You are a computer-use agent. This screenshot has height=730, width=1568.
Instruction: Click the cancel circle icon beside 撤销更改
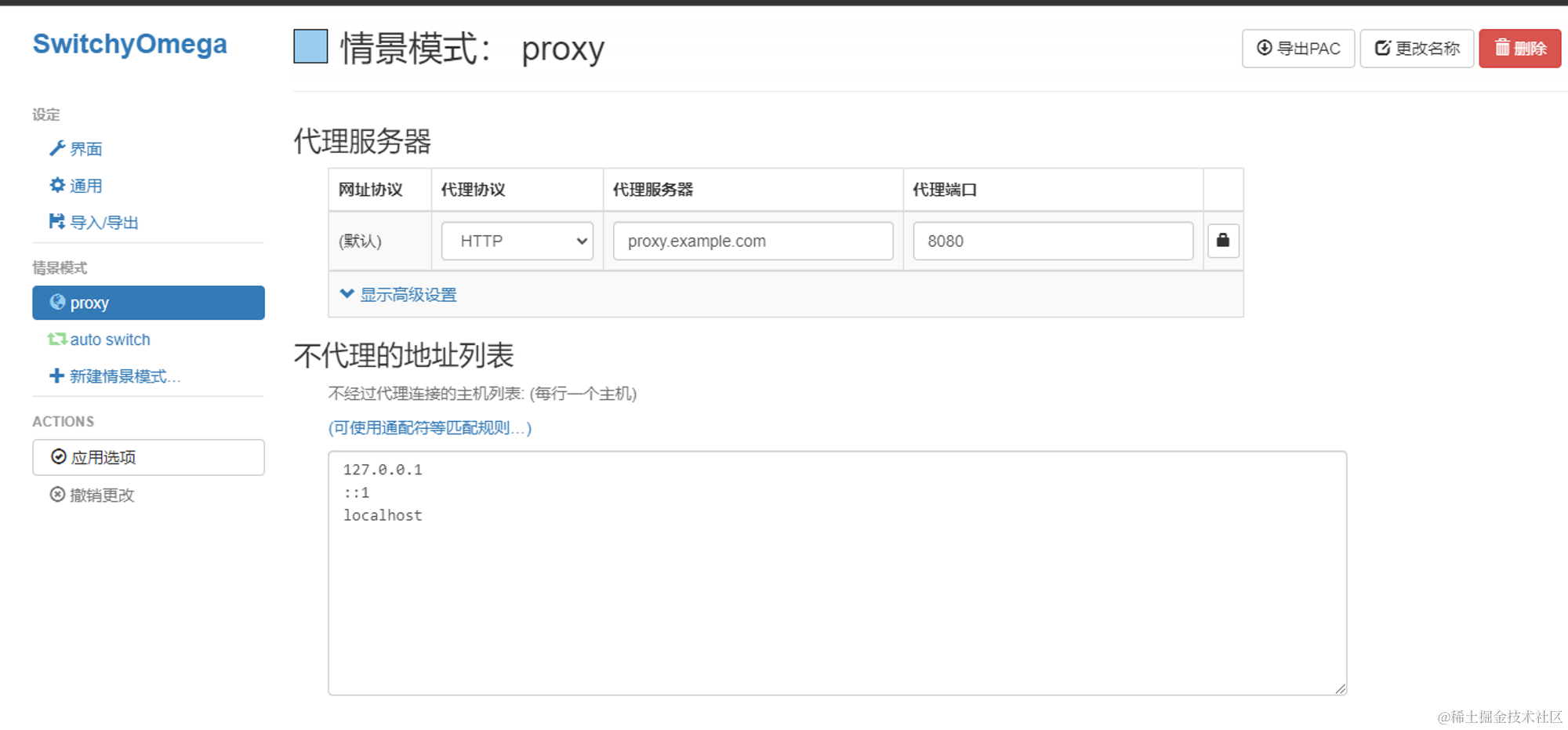[x=57, y=494]
